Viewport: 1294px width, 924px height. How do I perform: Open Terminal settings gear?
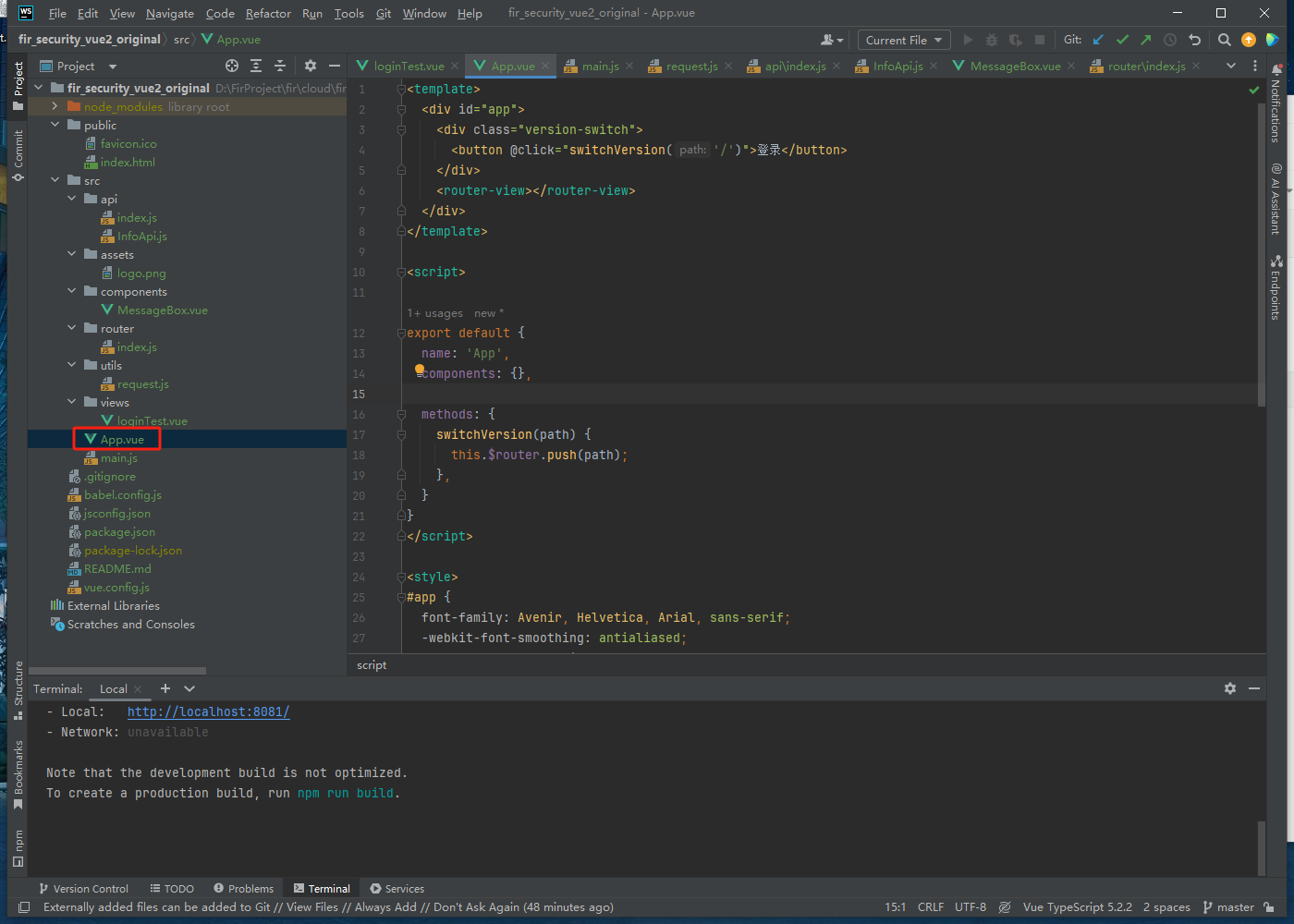tap(1230, 688)
